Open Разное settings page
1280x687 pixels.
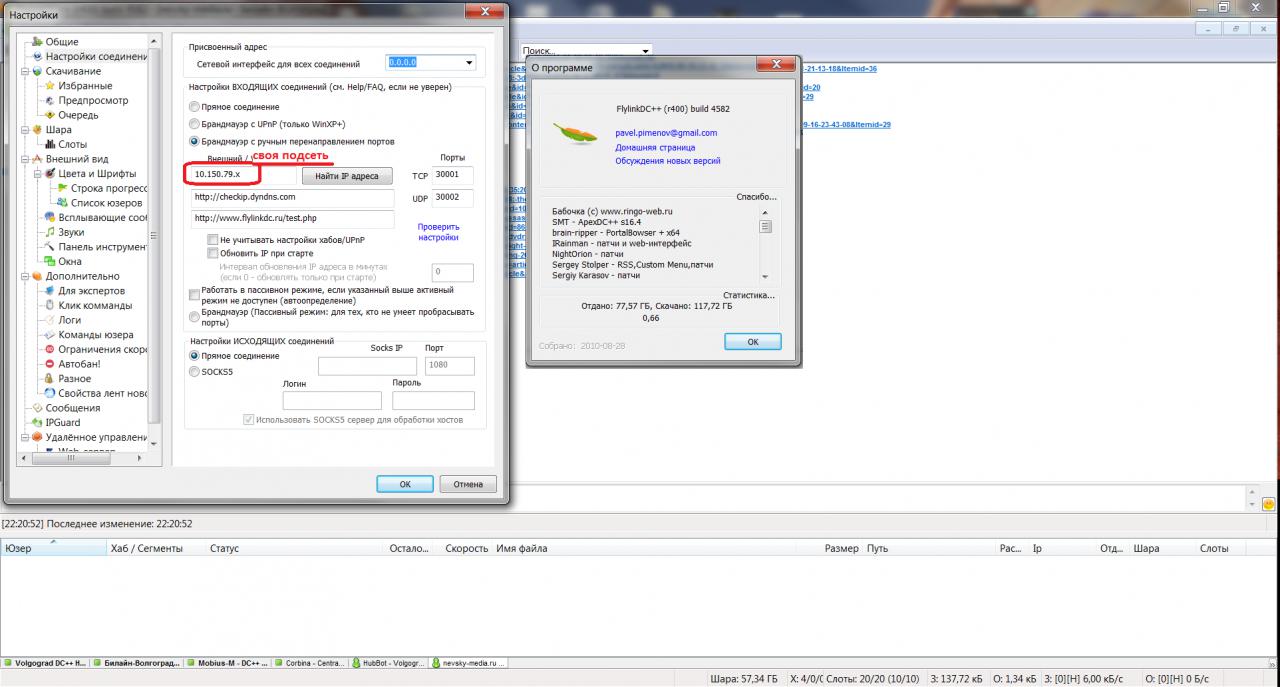point(74,378)
